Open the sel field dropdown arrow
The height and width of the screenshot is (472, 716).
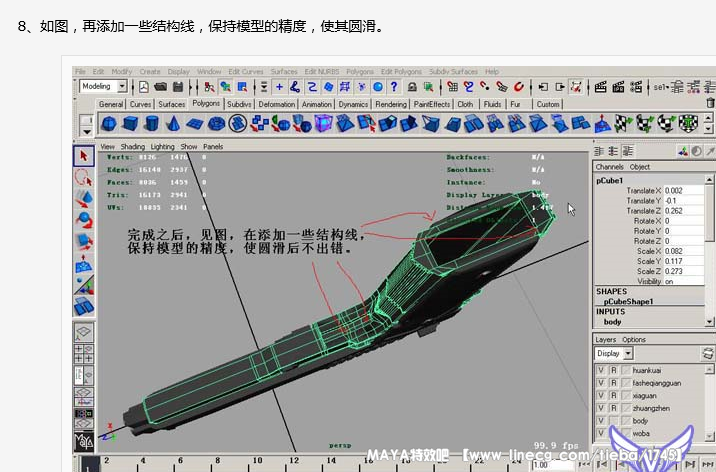668,87
